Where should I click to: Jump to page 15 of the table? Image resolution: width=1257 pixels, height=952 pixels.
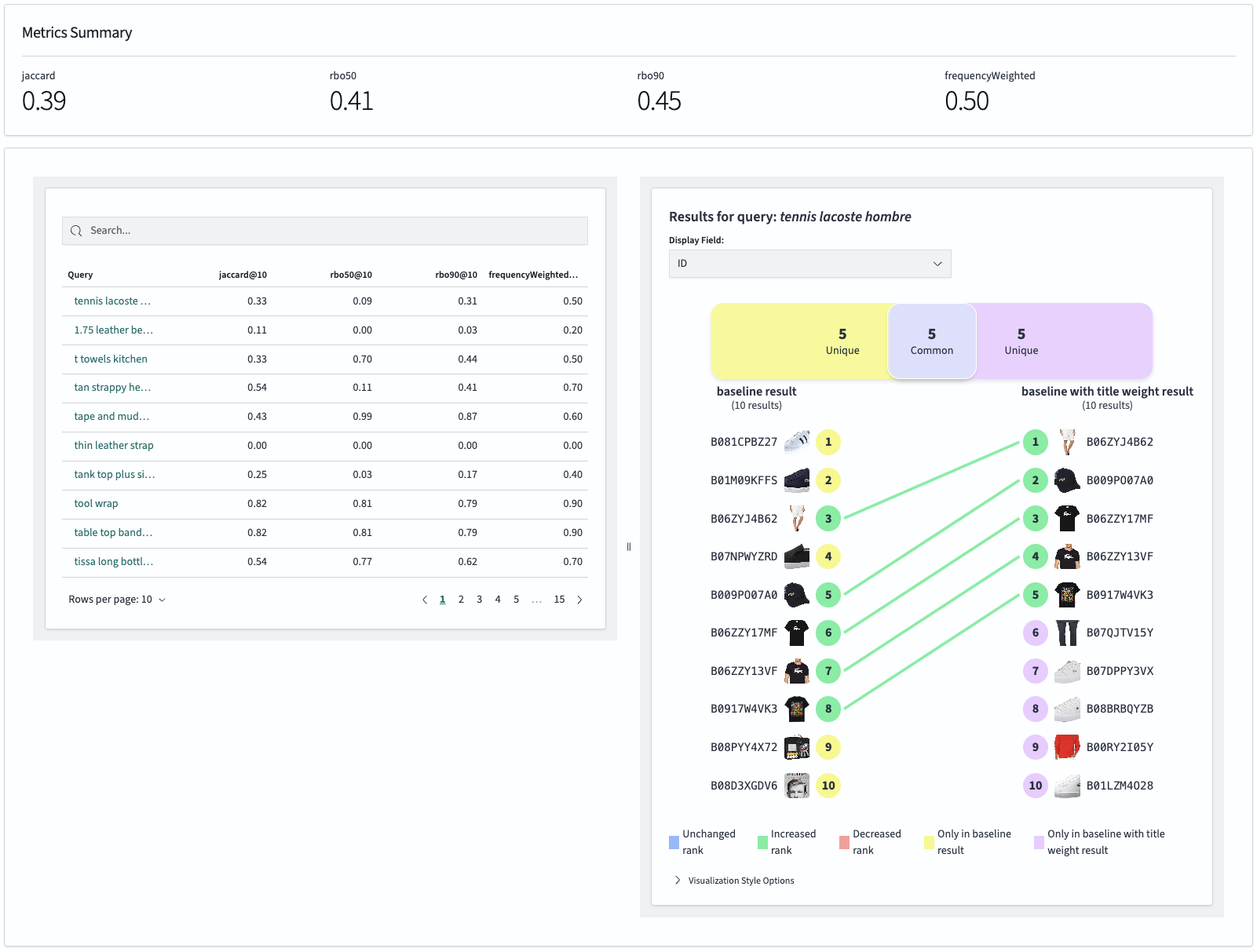pos(559,600)
